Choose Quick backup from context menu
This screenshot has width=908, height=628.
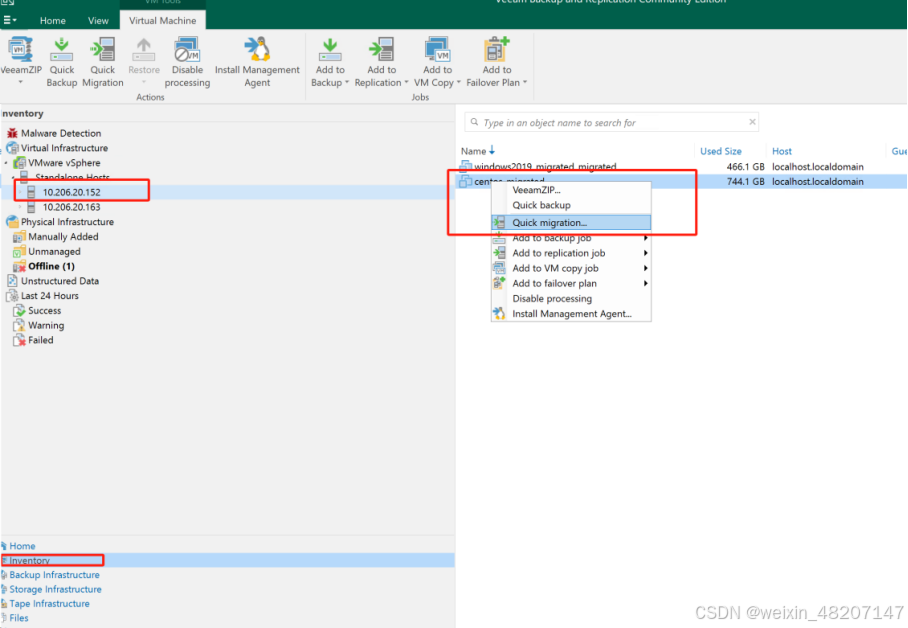[x=571, y=205]
